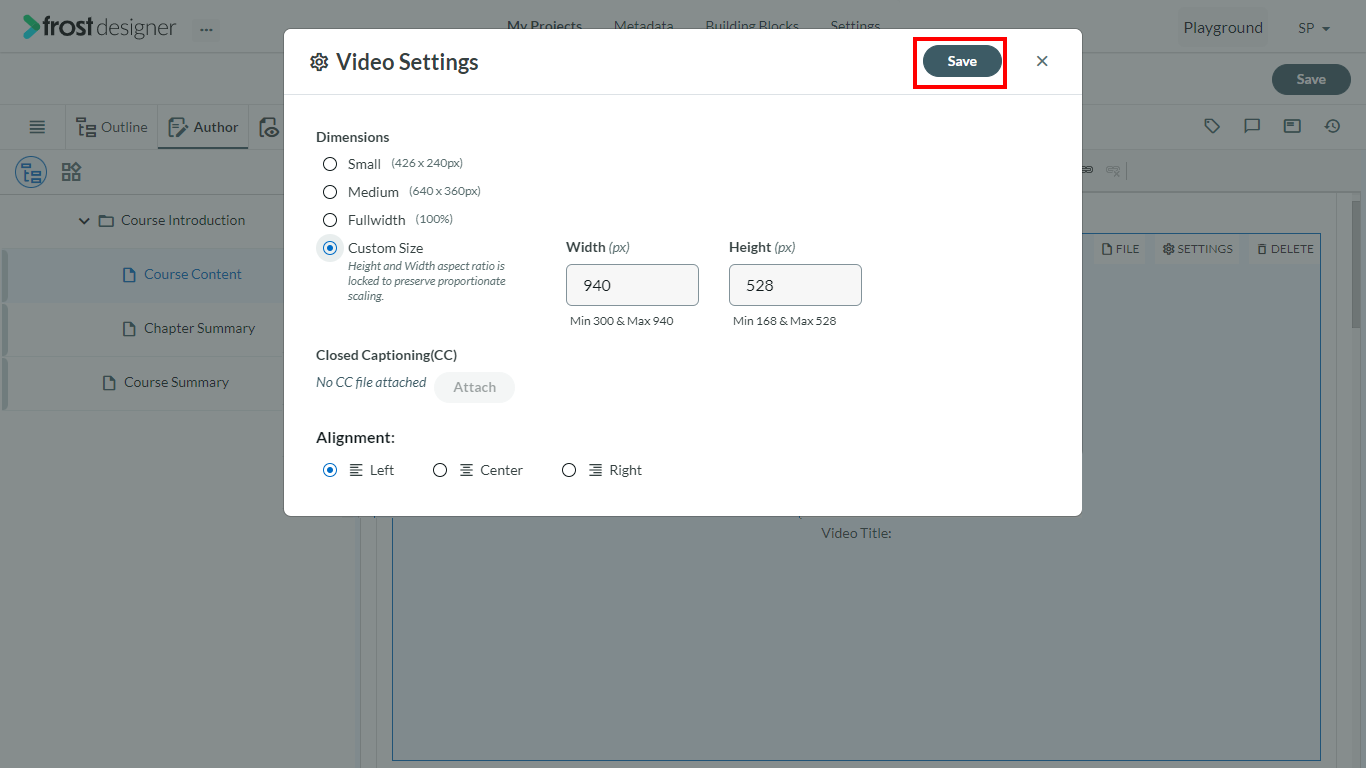Select Course Content in the tree
The image size is (1366, 768).
pyautogui.click(x=193, y=275)
